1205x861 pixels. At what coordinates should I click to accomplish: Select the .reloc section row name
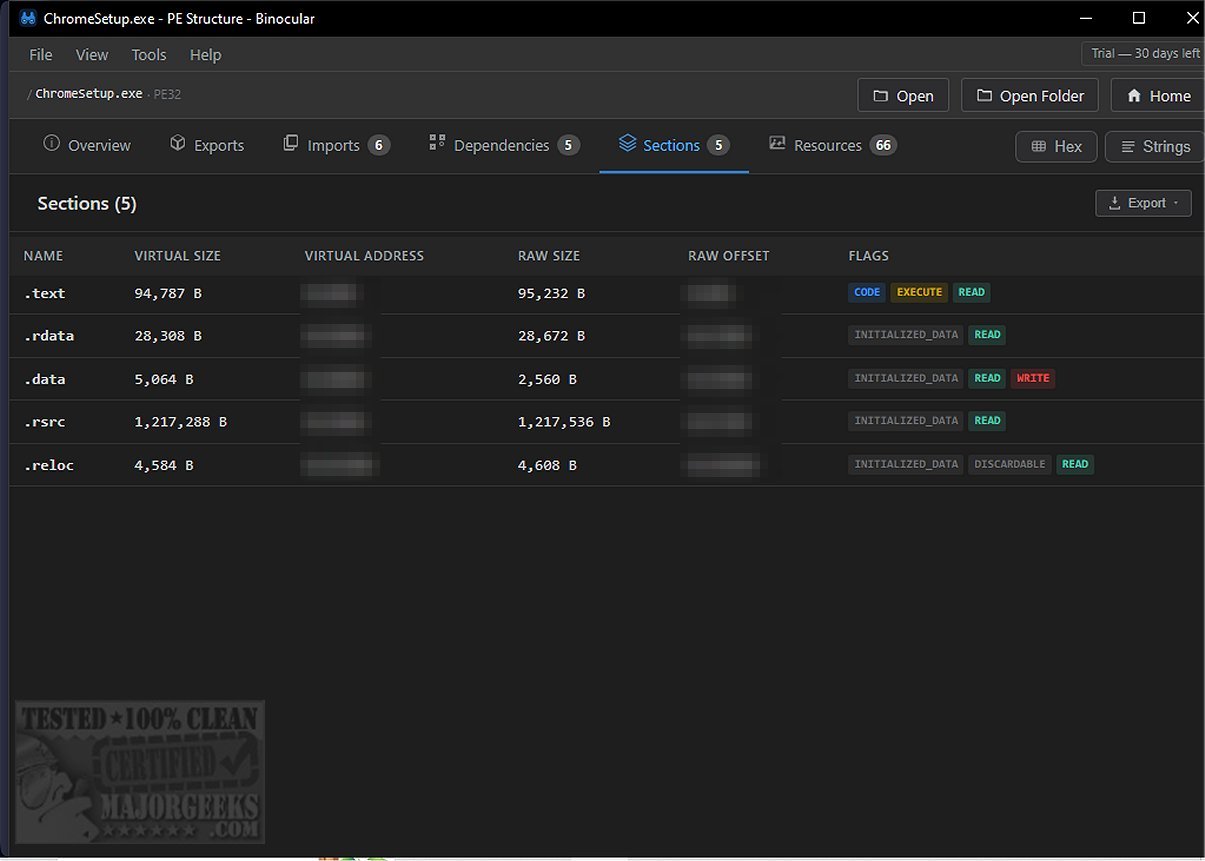point(49,465)
